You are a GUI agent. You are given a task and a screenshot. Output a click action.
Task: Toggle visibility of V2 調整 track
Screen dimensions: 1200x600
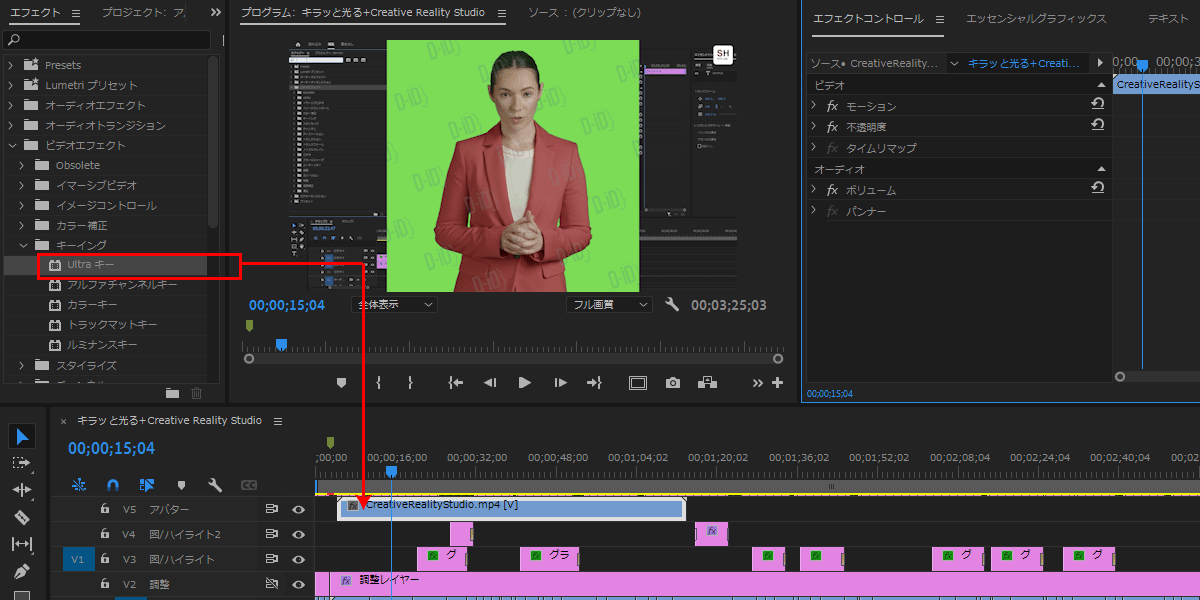(x=298, y=584)
